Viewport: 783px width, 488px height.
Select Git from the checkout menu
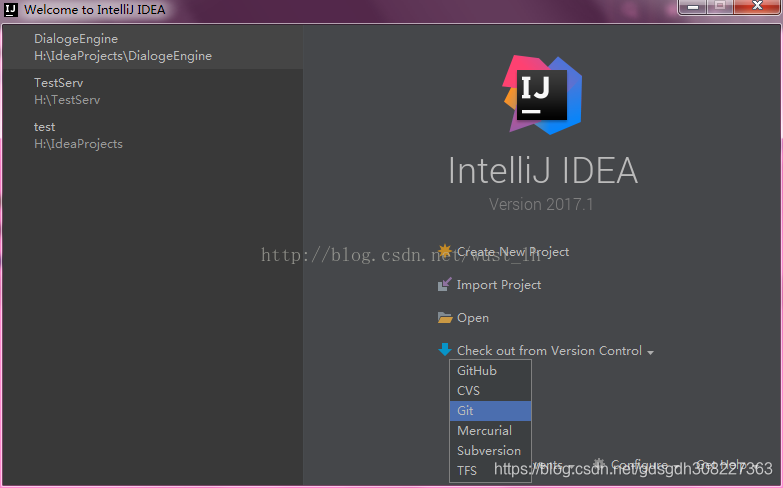490,411
